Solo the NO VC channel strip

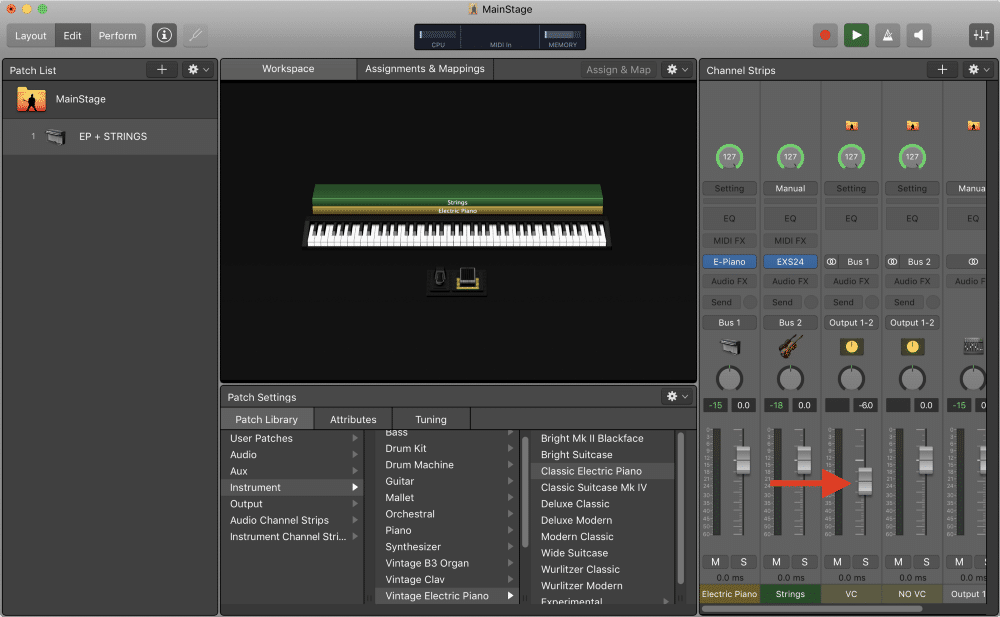(x=926, y=561)
